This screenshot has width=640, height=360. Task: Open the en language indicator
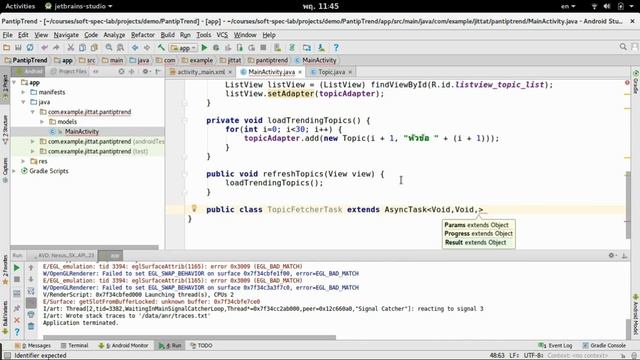point(568,6)
